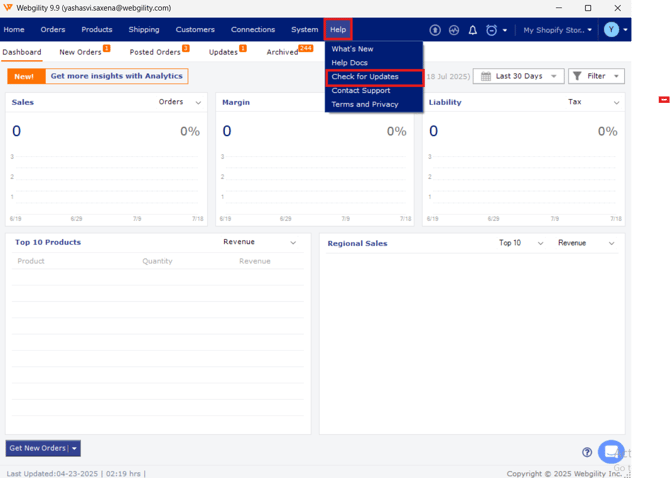The image size is (670, 478).
Task: Open the Archived tab
Action: click(x=283, y=52)
